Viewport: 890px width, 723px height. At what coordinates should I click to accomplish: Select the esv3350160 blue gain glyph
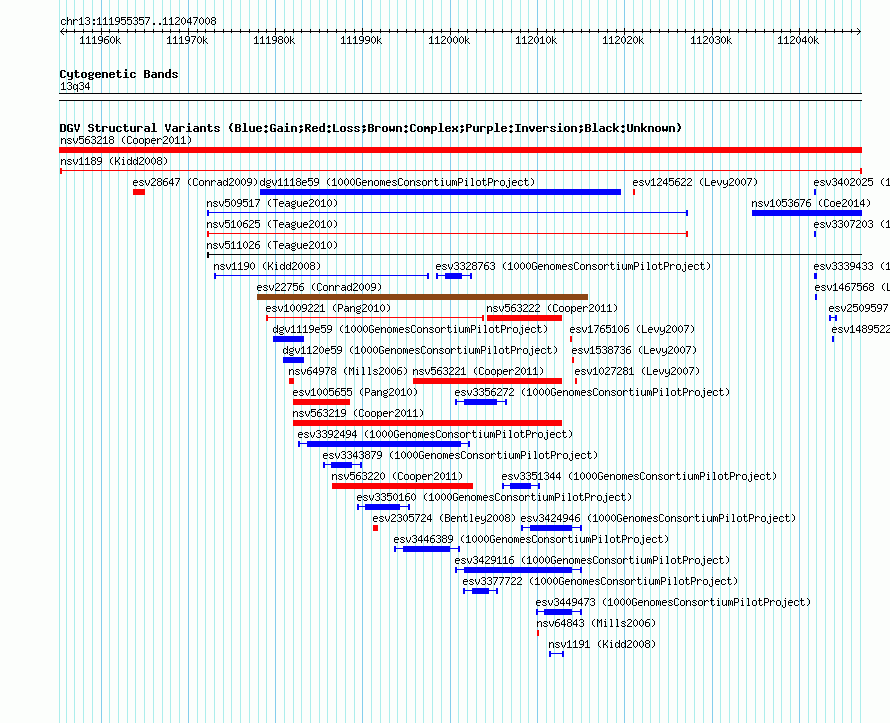[x=383, y=507]
